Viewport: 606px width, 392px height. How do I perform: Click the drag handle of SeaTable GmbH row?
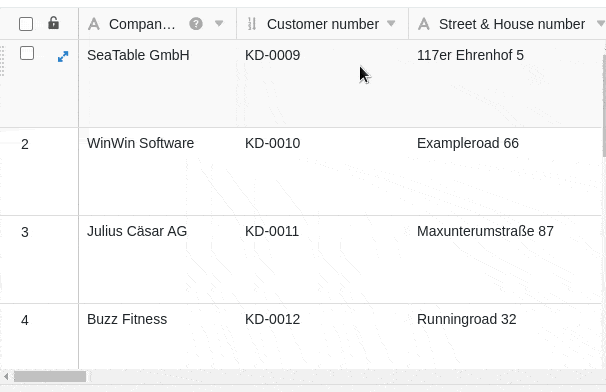coord(2,61)
